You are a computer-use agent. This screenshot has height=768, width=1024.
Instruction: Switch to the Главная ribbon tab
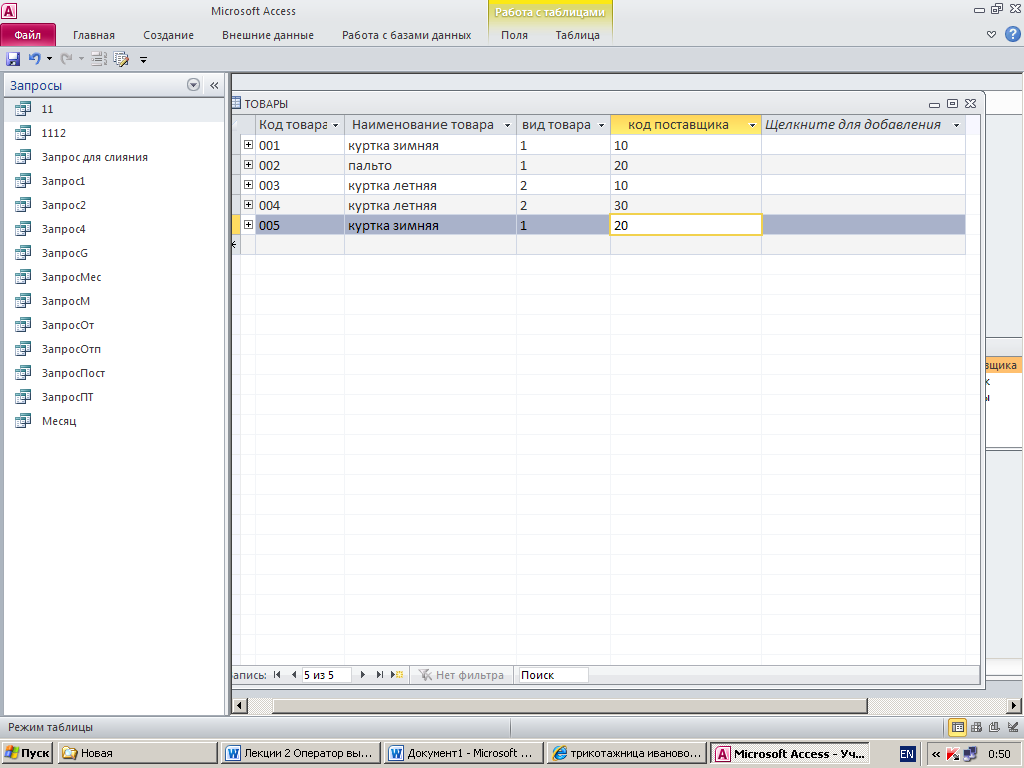pyautogui.click(x=93, y=35)
